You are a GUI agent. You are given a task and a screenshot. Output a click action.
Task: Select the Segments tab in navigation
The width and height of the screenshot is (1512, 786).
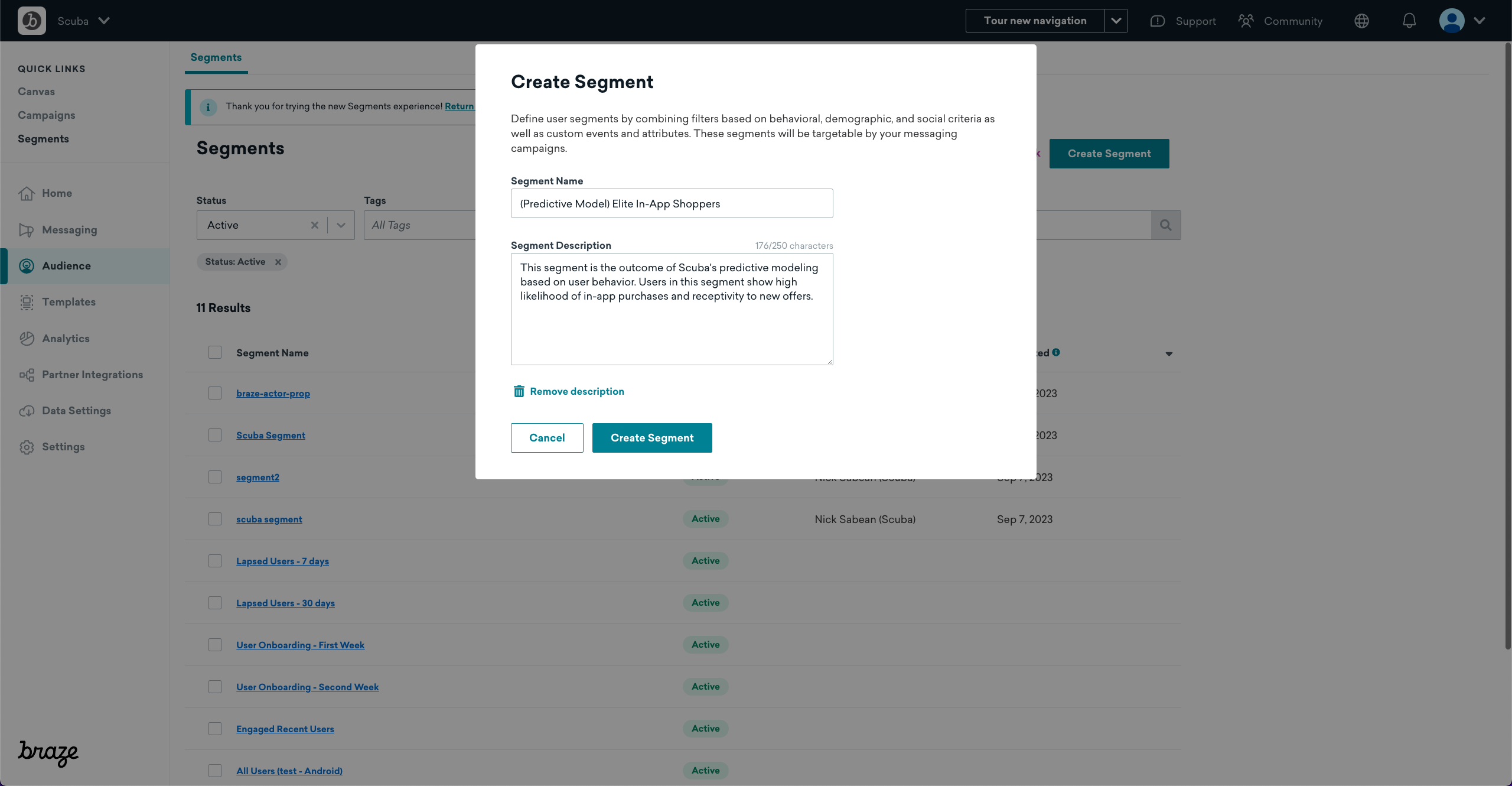[216, 57]
